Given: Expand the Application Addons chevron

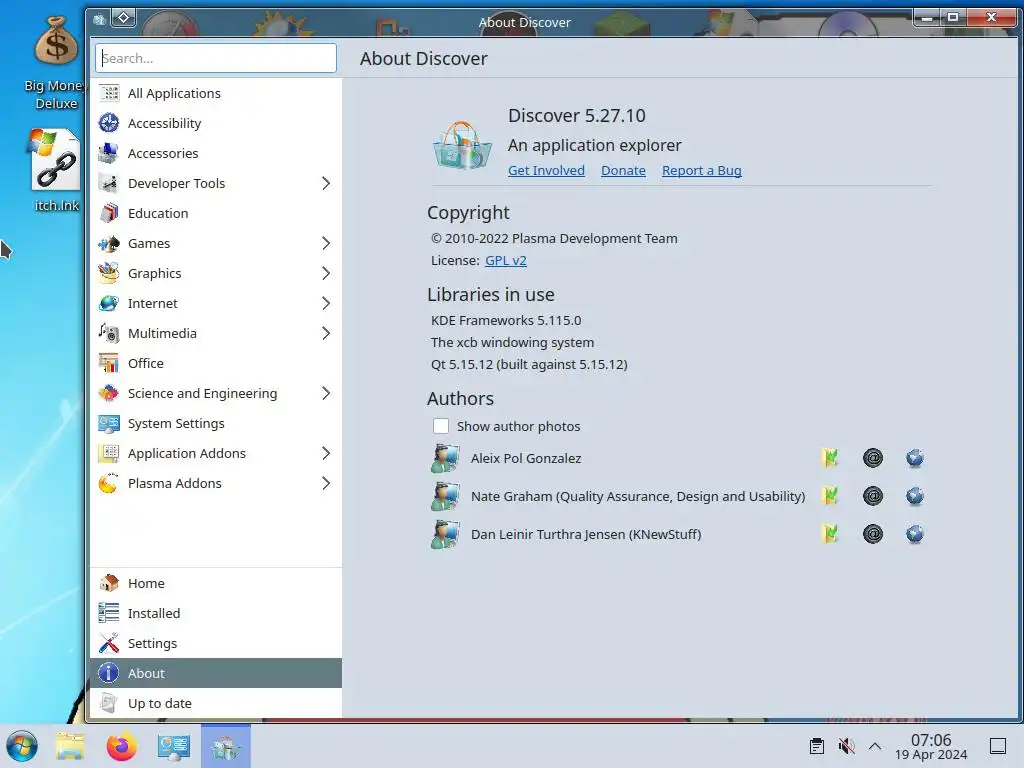Looking at the screenshot, I should point(326,453).
